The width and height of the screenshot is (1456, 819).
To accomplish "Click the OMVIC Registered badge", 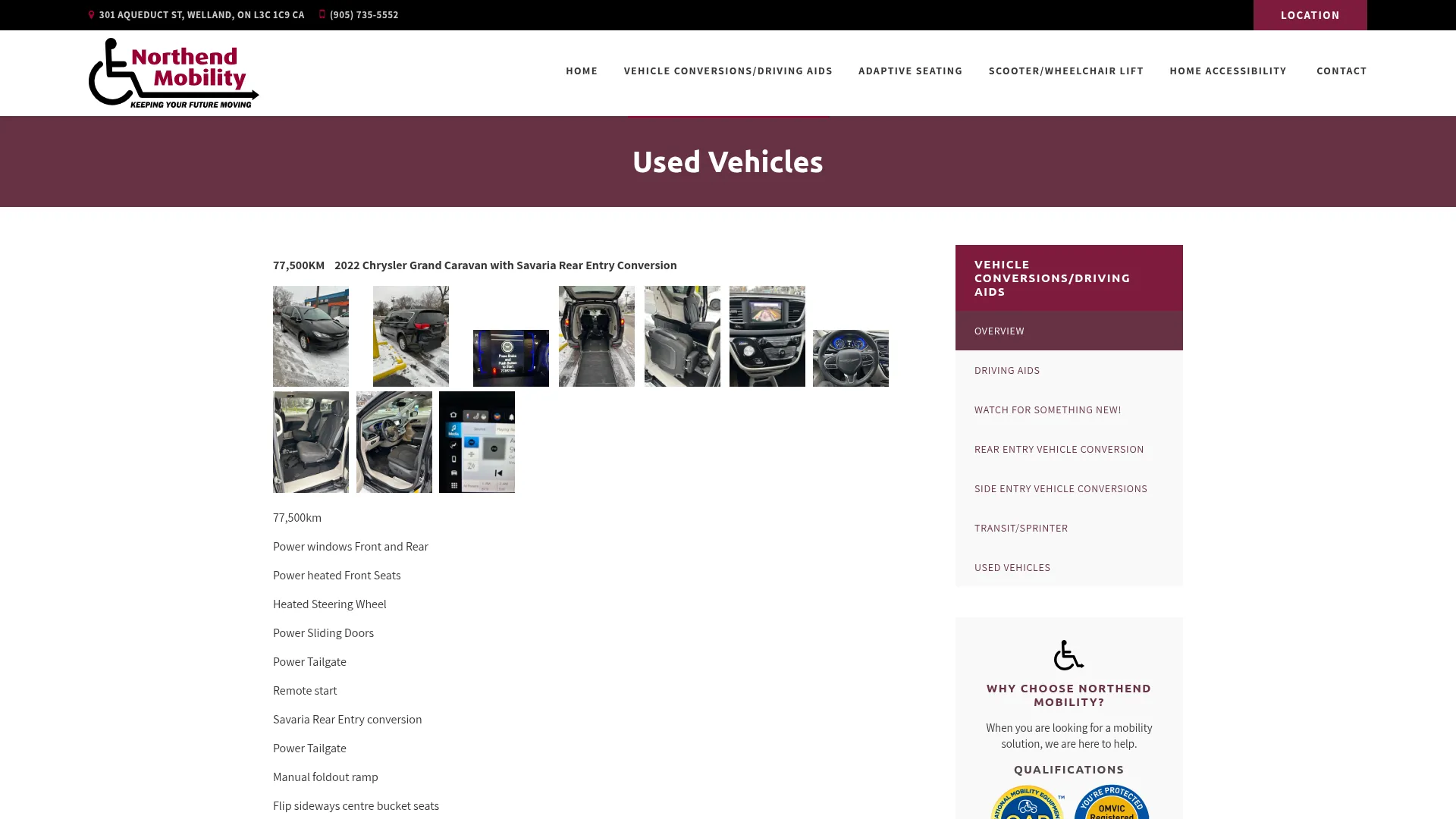I will pyautogui.click(x=1112, y=802).
